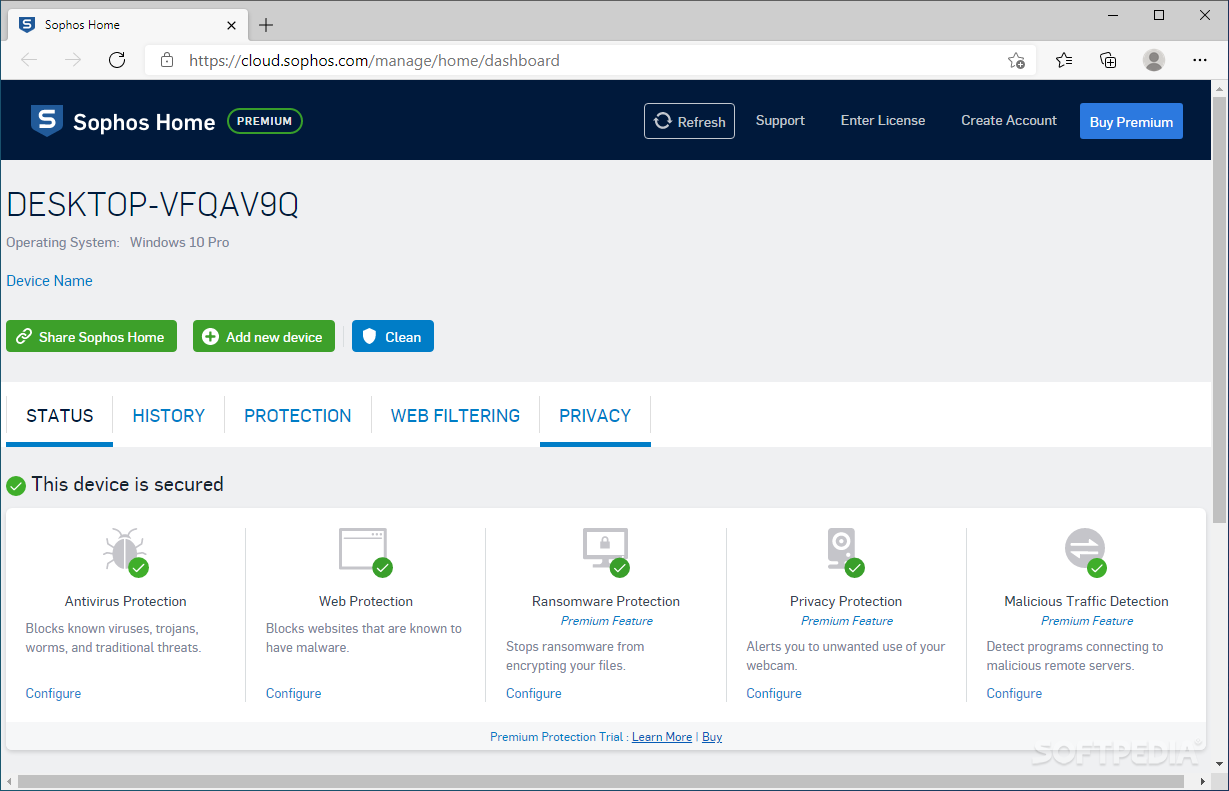This screenshot has height=791, width=1229.
Task: Click the browser back arrow
Action: point(29,60)
